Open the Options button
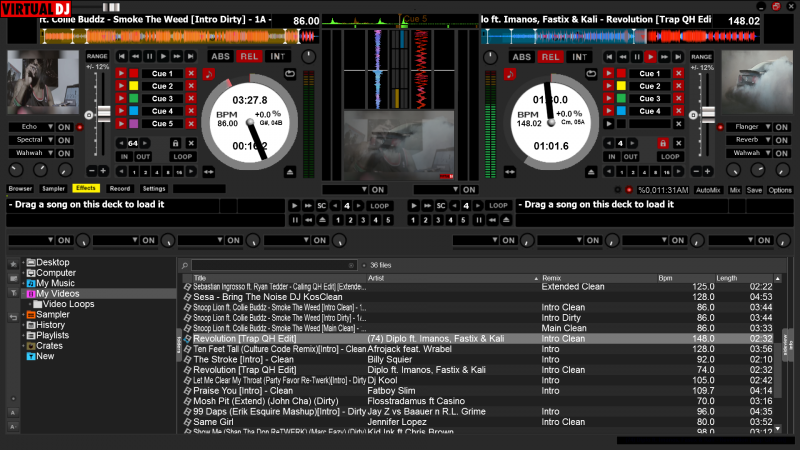 pos(780,190)
